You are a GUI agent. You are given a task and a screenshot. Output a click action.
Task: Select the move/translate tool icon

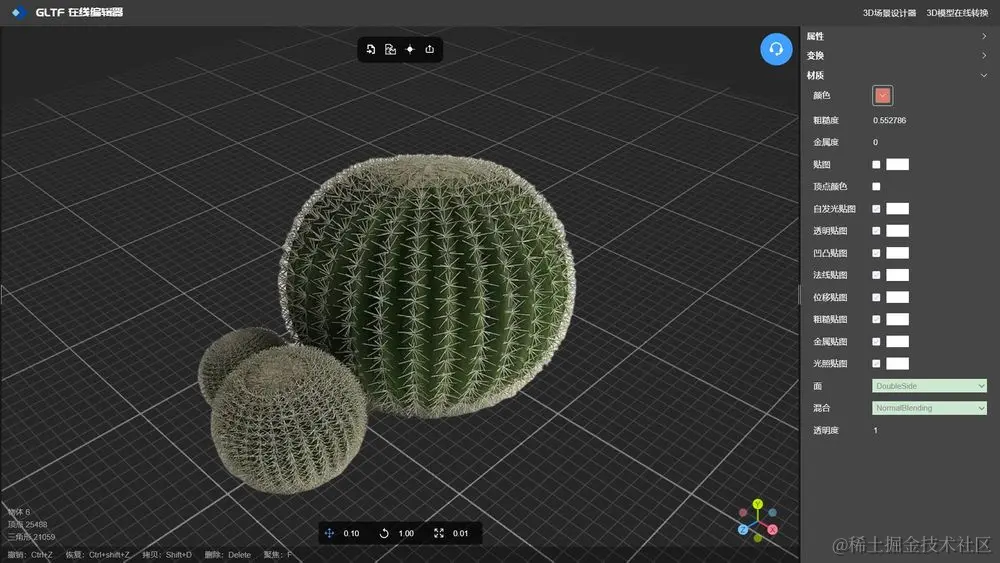[x=329, y=533]
